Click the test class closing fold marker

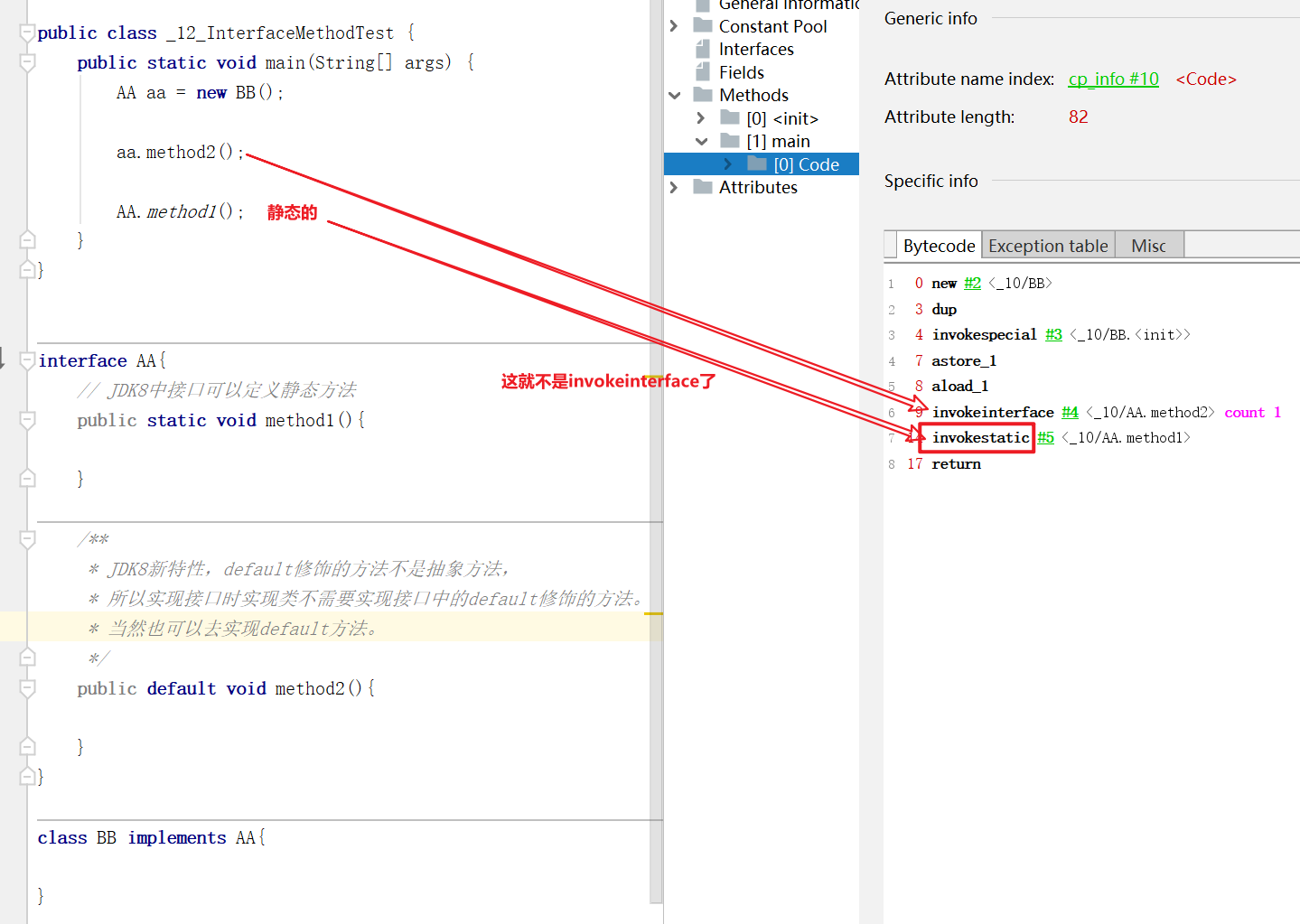[27, 269]
